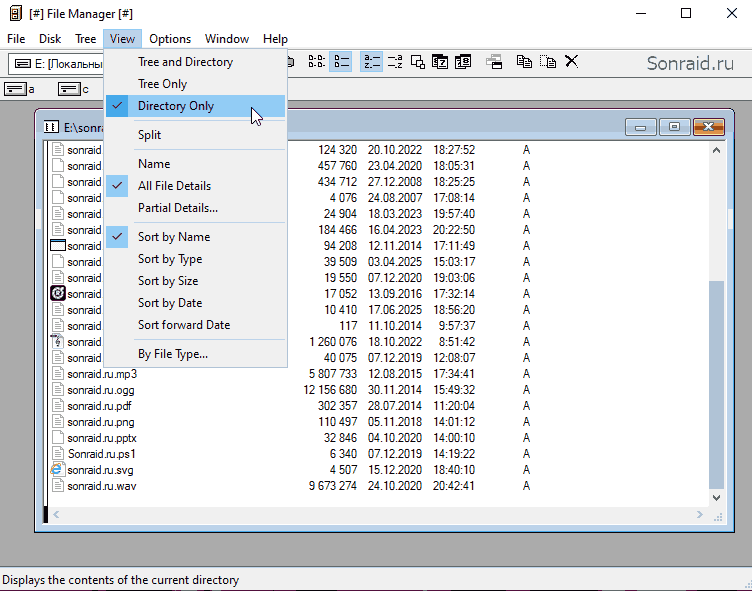752x591 pixels.
Task: Open the Disk menu
Action: click(50, 39)
